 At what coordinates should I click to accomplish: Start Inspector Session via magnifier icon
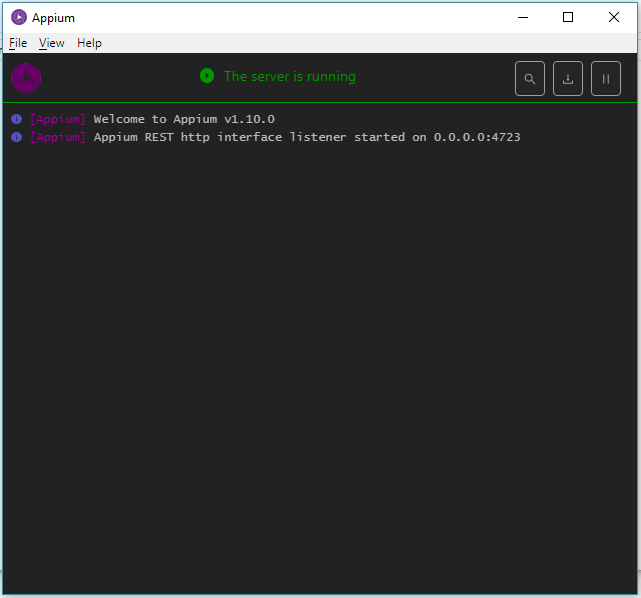(x=529, y=78)
